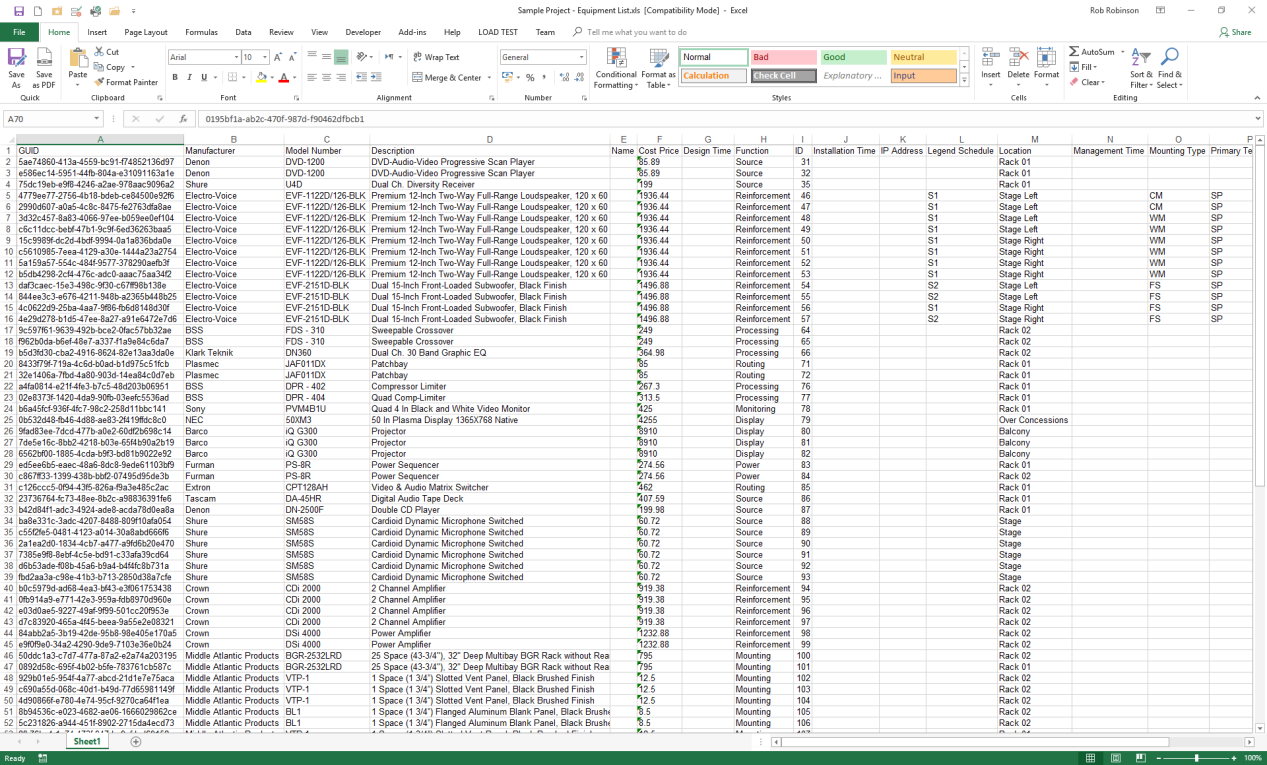Open Format as Table menu
Image resolution: width=1267 pixels, height=765 pixels.
pos(658,68)
